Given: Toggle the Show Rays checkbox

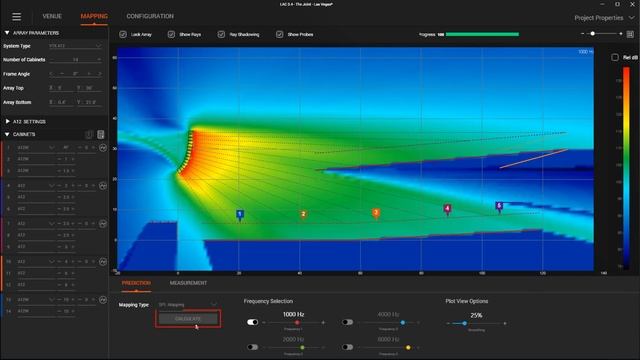Looking at the screenshot, I should click(171, 35).
